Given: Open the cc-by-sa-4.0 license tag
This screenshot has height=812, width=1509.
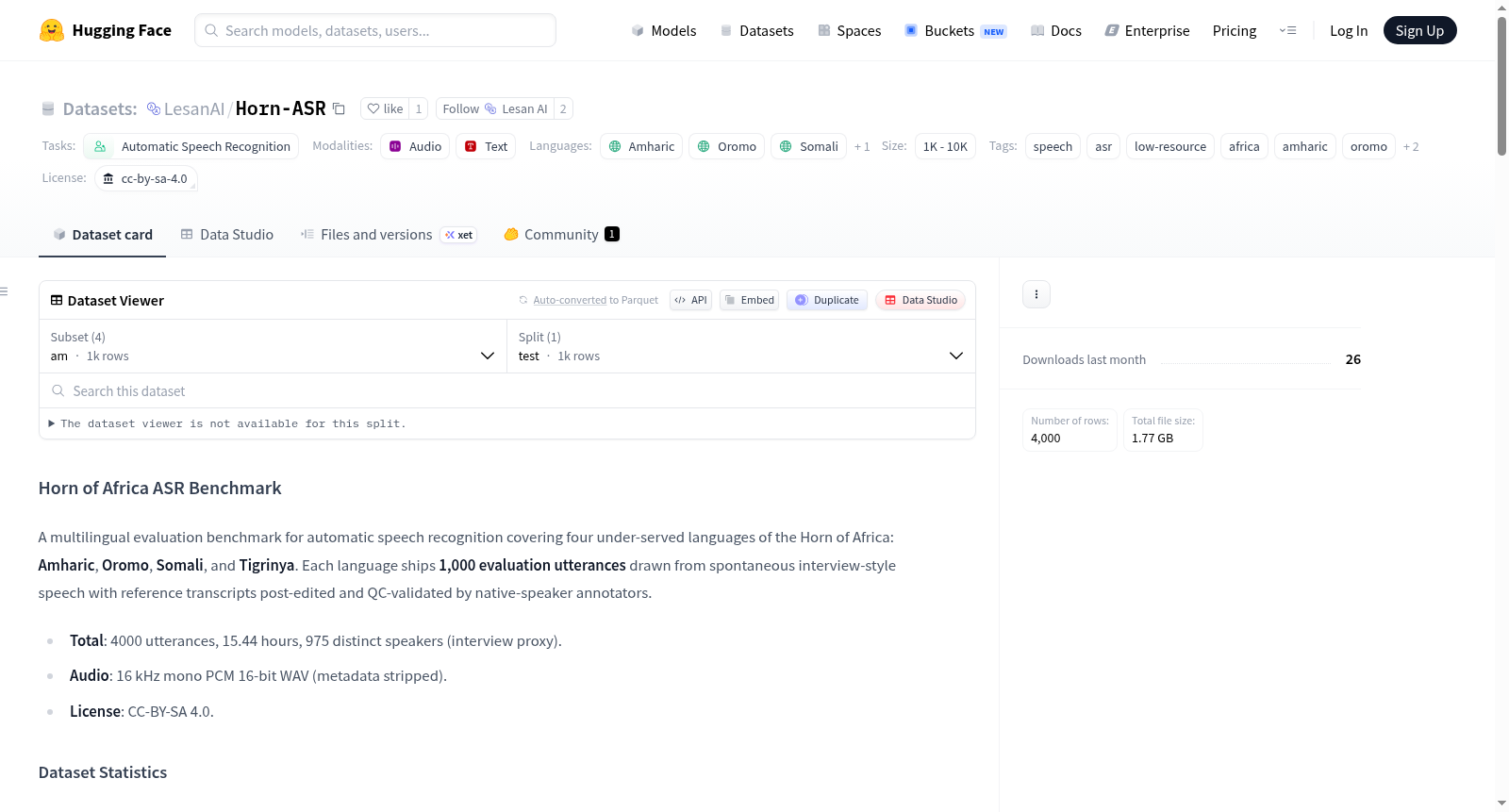Looking at the screenshot, I should coord(146,178).
